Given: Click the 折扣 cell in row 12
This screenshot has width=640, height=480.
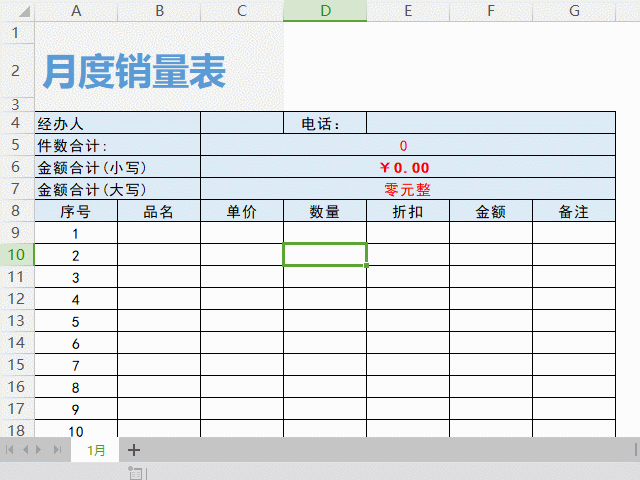Looking at the screenshot, I should pos(408,299).
